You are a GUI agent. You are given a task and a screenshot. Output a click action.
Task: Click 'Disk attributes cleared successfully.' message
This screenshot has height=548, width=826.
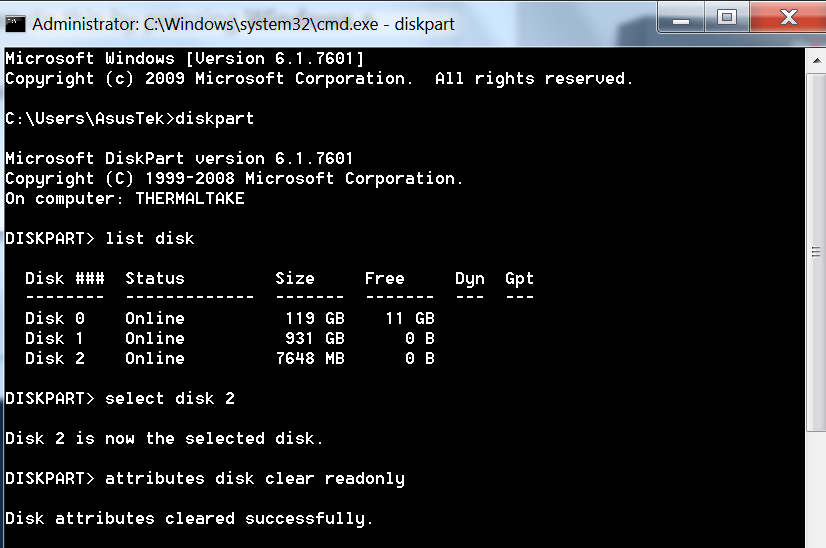pos(190,519)
